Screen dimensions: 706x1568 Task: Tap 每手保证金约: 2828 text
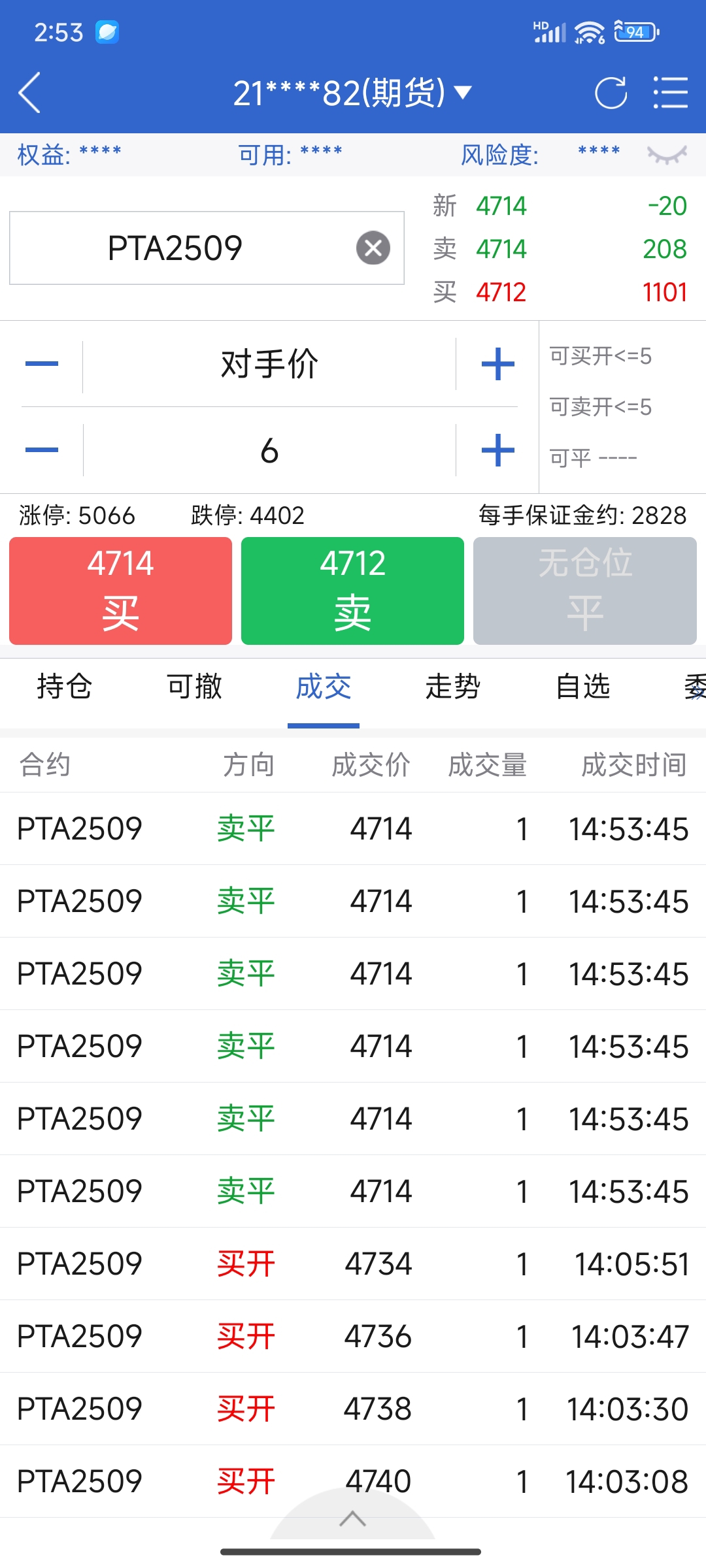[582, 515]
